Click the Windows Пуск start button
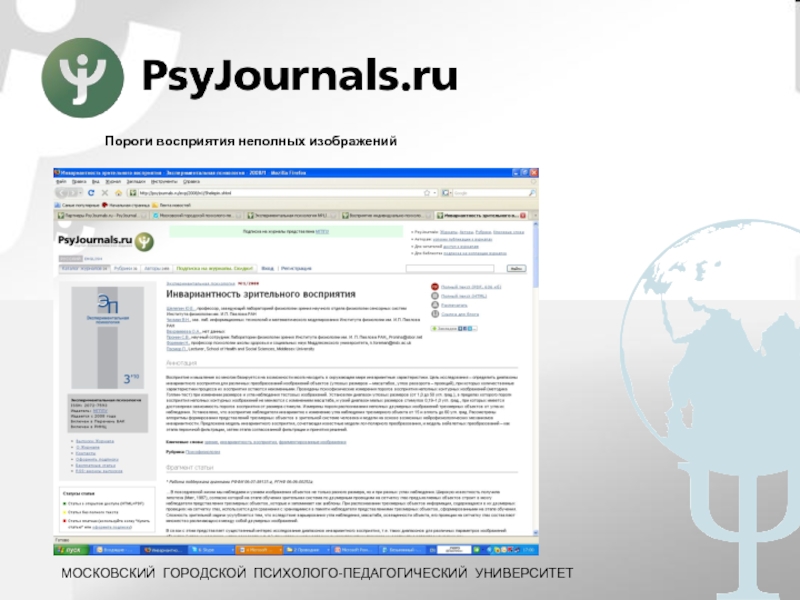 pyautogui.click(x=71, y=550)
